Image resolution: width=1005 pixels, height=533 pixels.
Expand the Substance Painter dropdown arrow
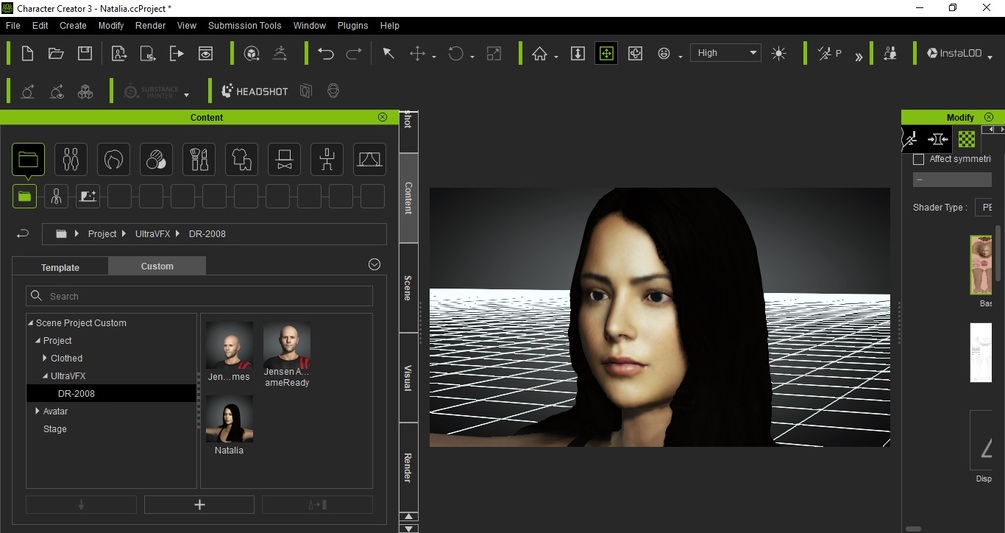click(x=187, y=95)
